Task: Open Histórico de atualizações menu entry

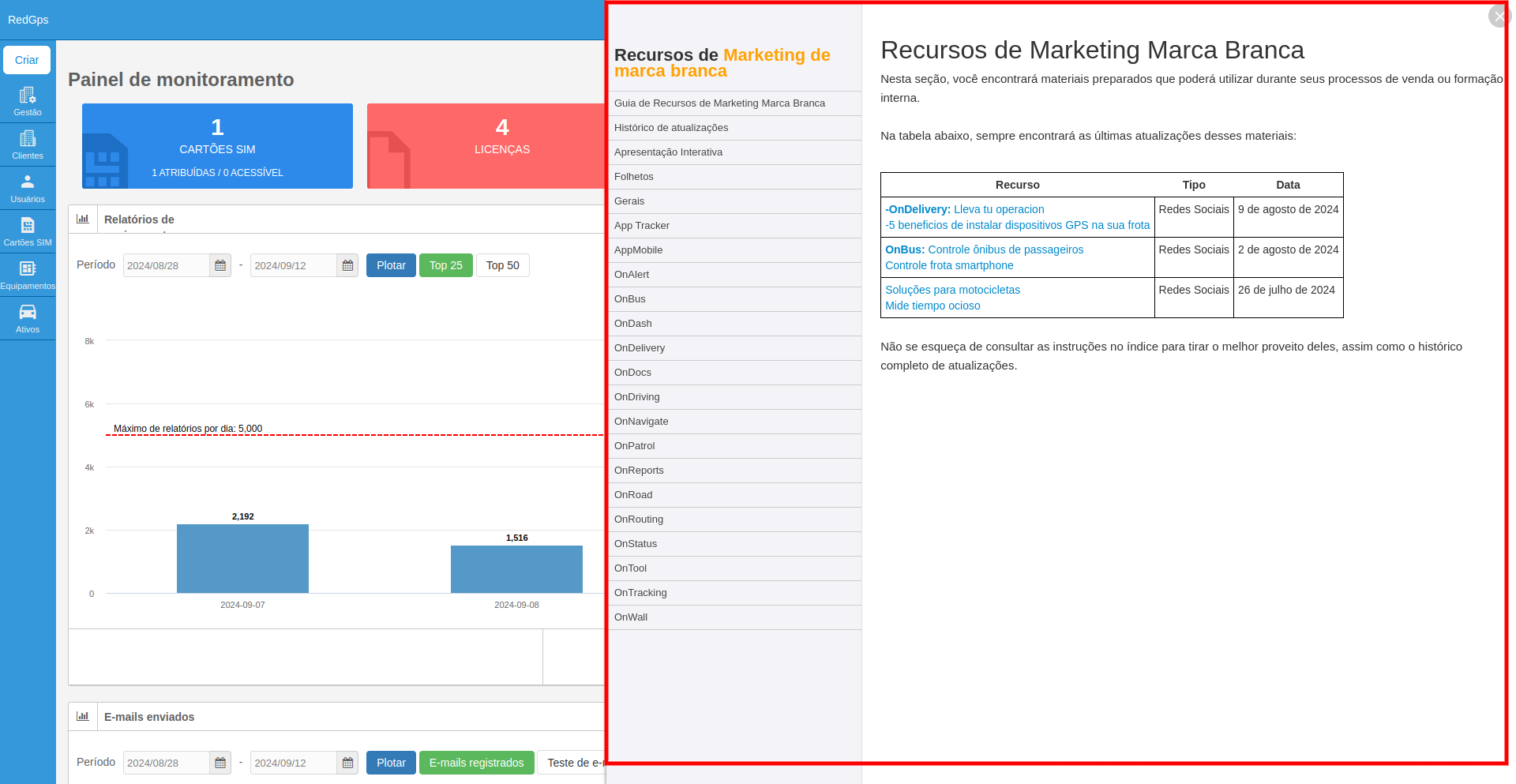Action: (x=734, y=128)
